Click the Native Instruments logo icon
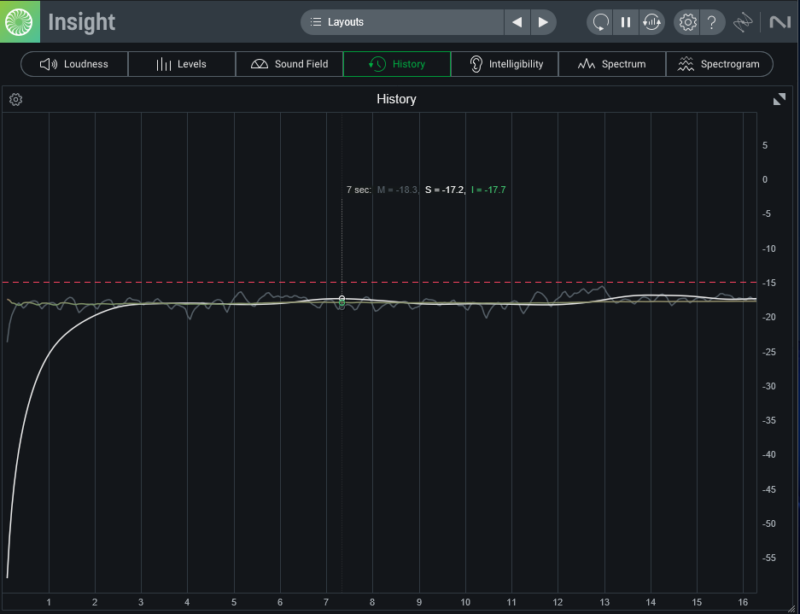800x614 pixels. pyautogui.click(x=779, y=22)
